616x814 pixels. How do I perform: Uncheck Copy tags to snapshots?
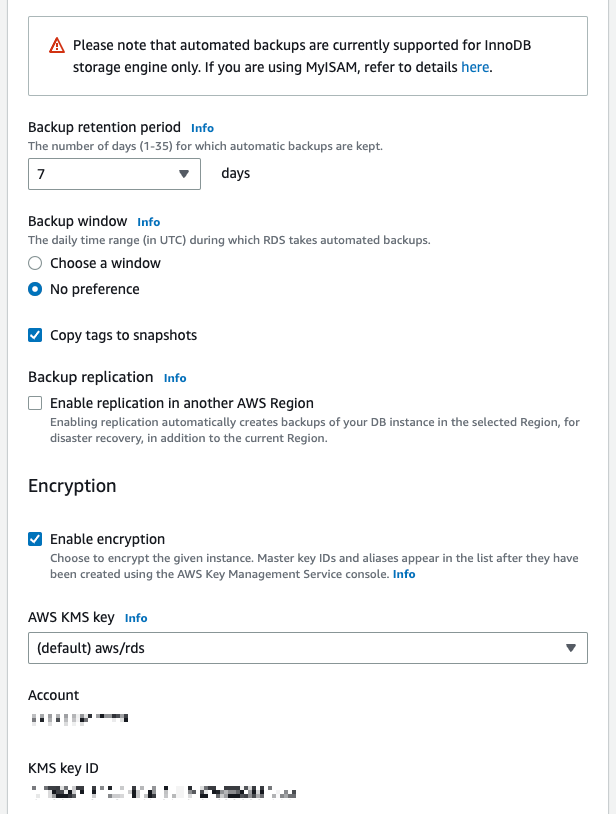click(35, 335)
